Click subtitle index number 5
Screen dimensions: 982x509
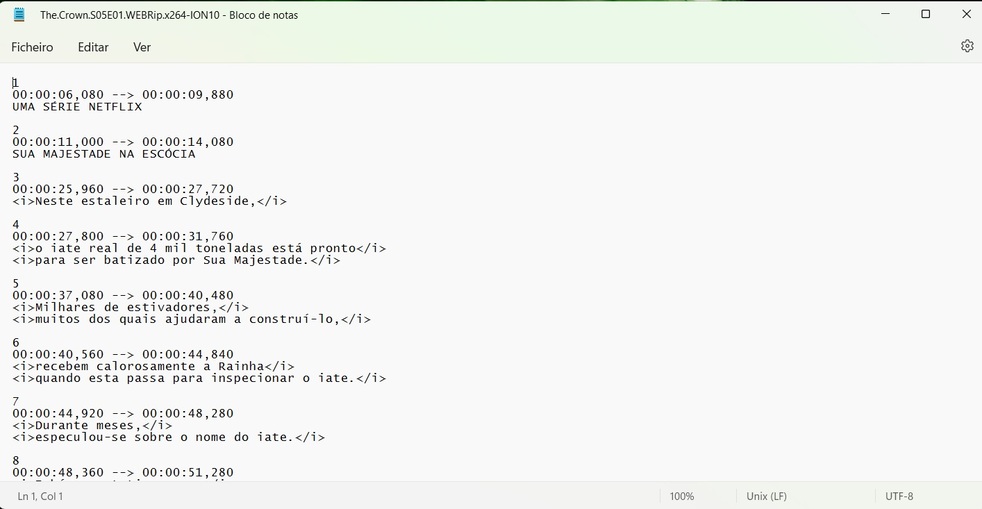(16, 283)
